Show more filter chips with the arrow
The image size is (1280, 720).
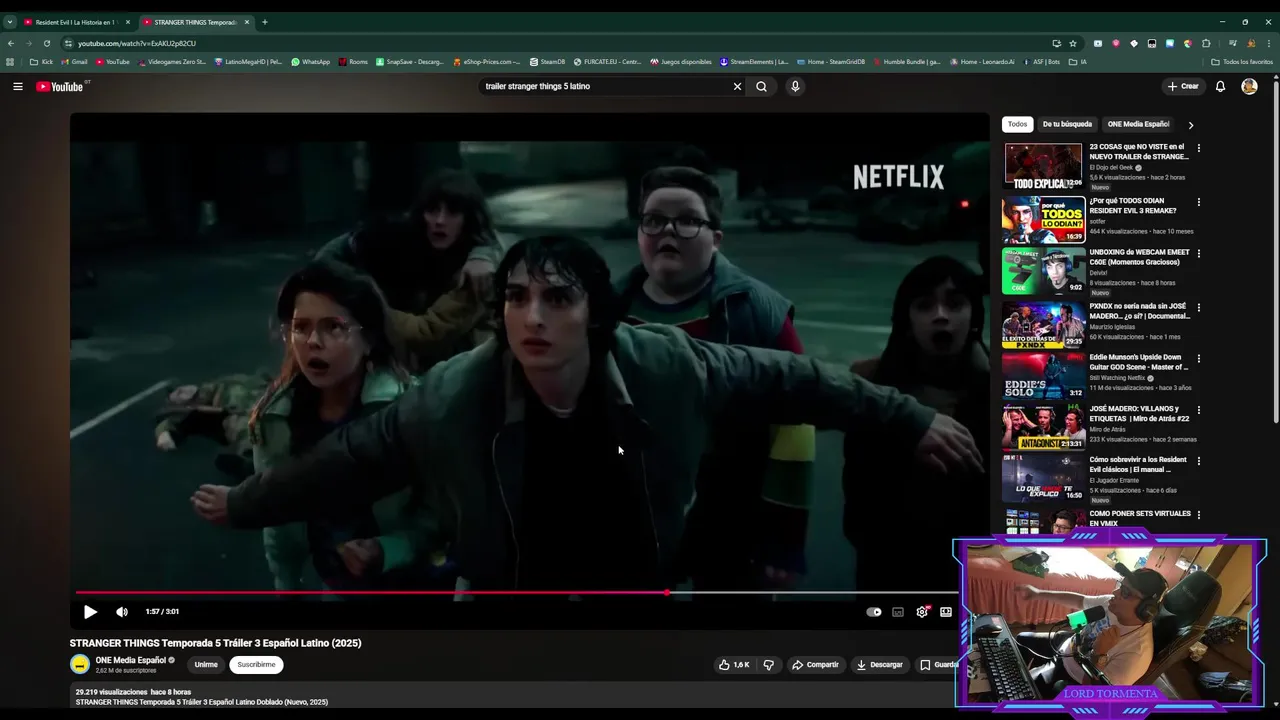tap(1190, 125)
